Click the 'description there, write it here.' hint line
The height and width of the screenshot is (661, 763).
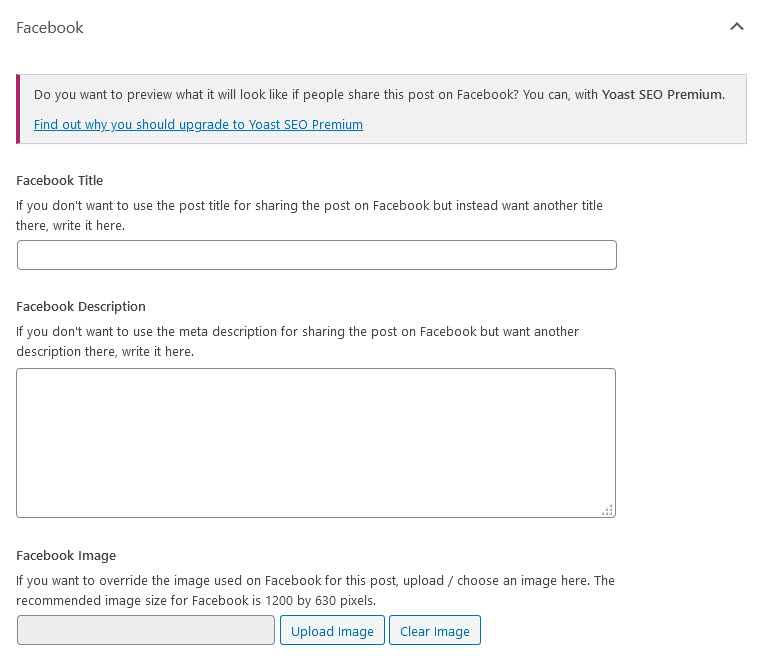tap(105, 352)
